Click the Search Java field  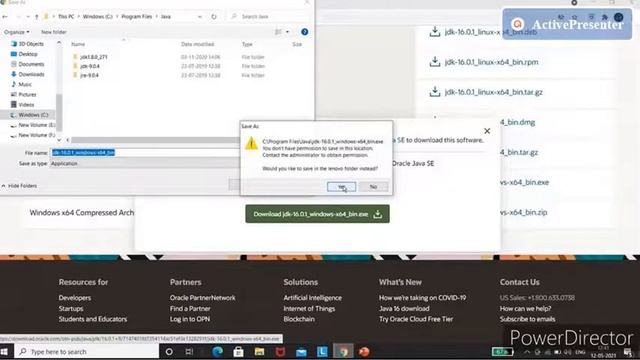269,17
